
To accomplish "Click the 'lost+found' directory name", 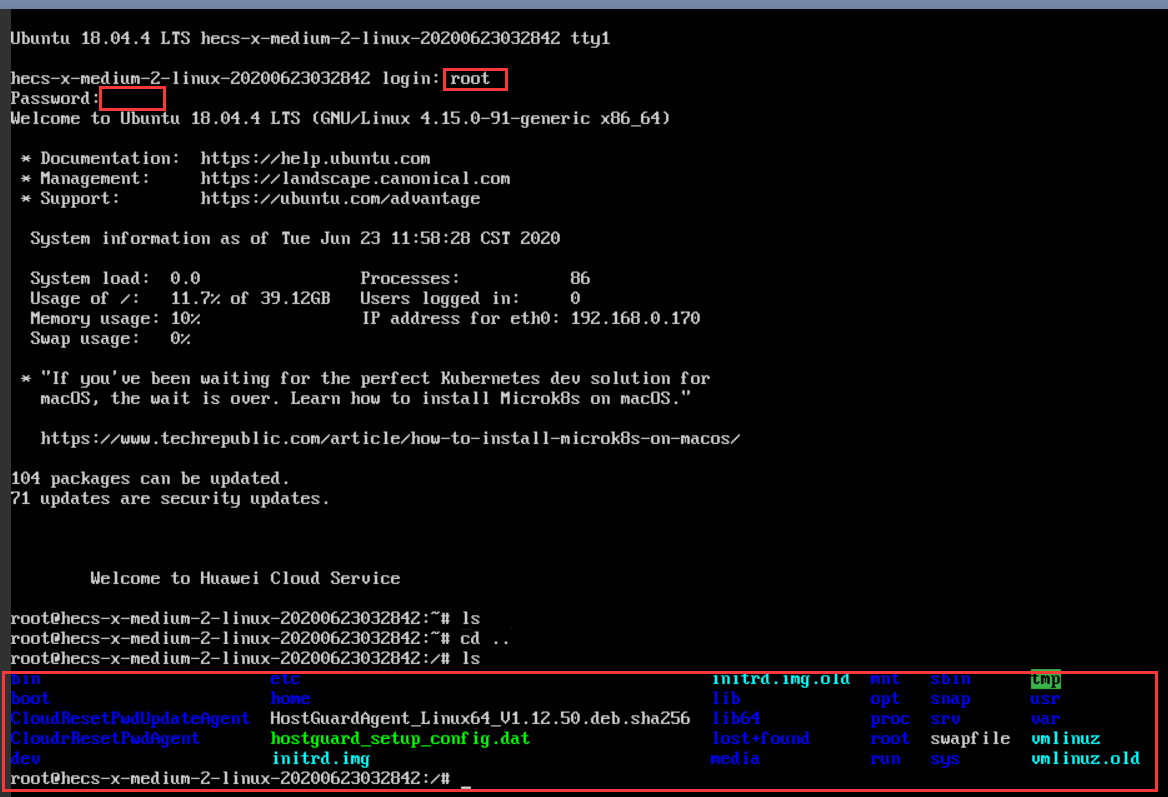I will coord(761,739).
